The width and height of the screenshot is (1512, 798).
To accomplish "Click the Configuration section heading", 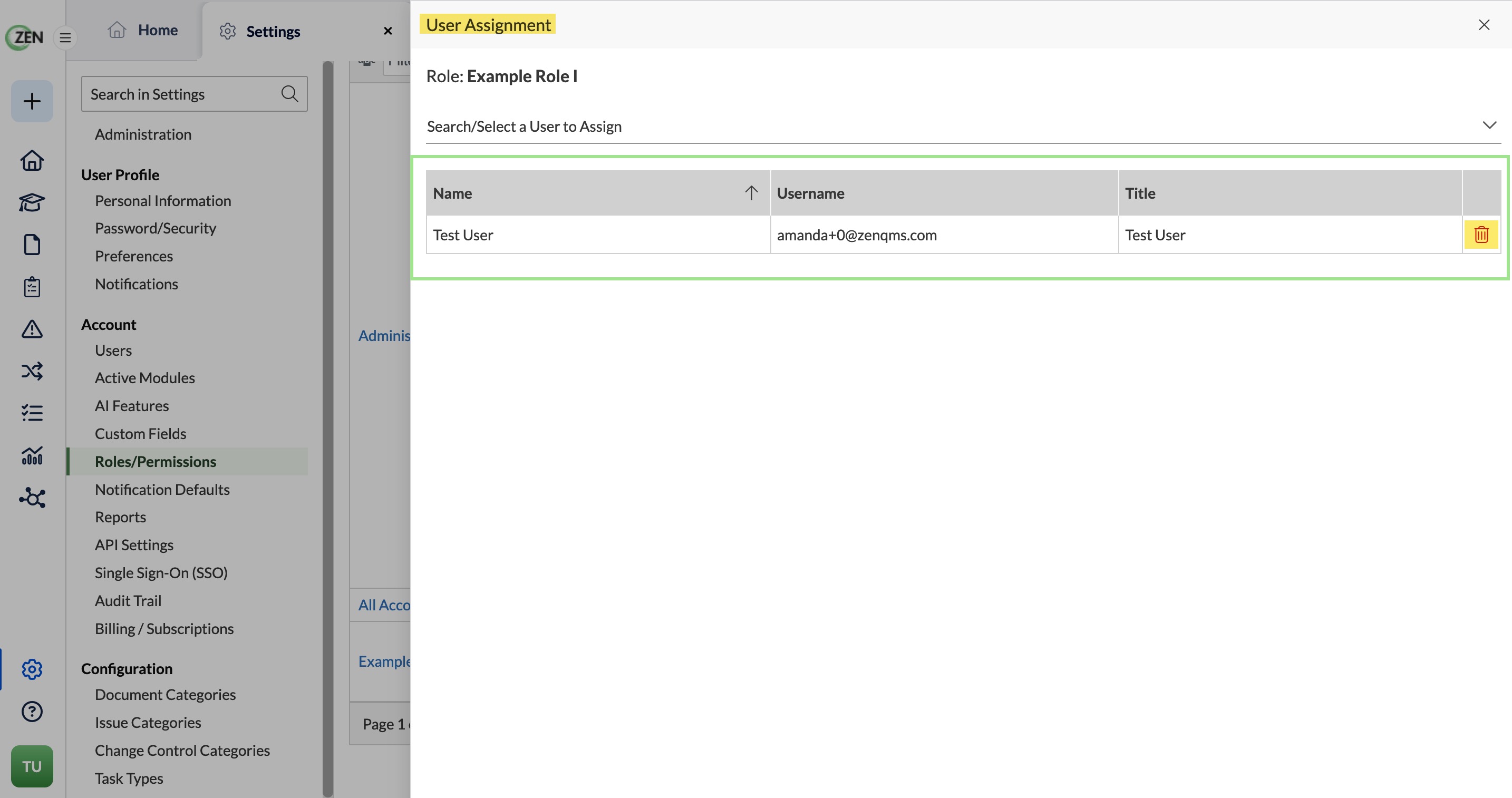I will [x=127, y=669].
